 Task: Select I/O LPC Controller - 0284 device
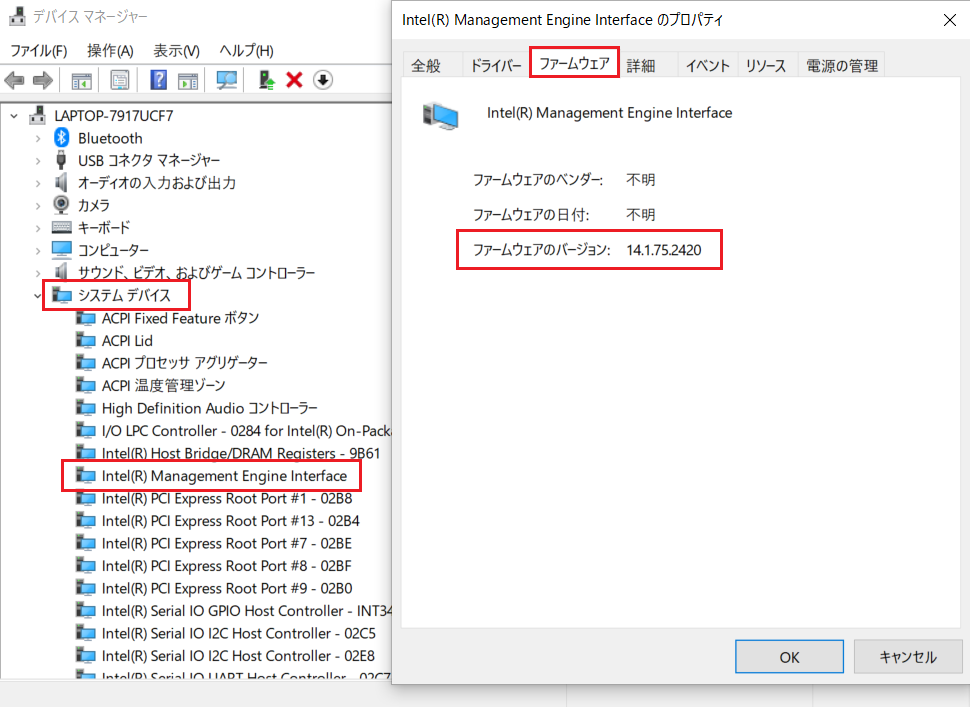click(x=246, y=431)
